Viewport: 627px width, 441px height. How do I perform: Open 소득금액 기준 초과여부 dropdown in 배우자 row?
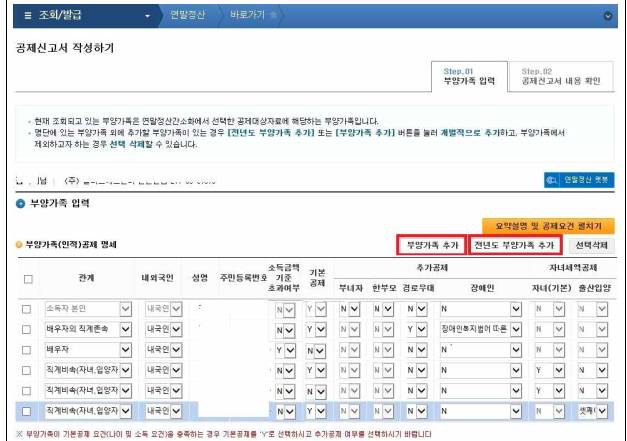pyautogui.click(x=285, y=351)
